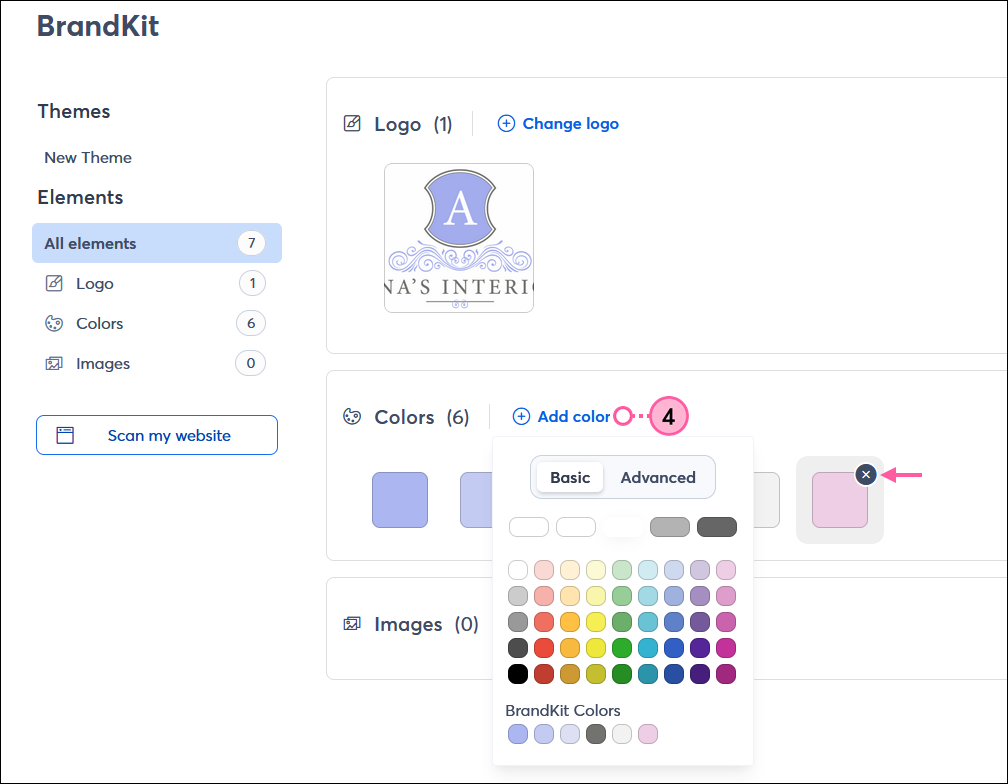The image size is (1008, 784).
Task: Click the plus icon next to Change logo
Action: [507, 123]
